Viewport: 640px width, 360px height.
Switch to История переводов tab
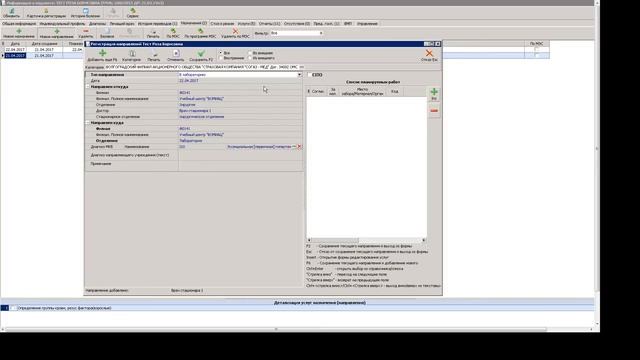click(157, 24)
